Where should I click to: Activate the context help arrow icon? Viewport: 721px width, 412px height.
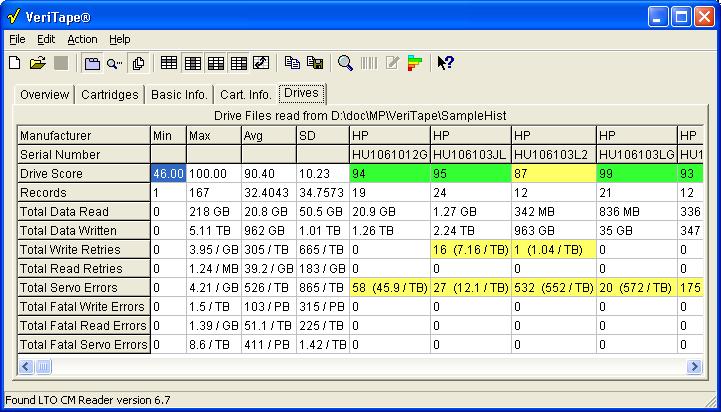click(445, 63)
